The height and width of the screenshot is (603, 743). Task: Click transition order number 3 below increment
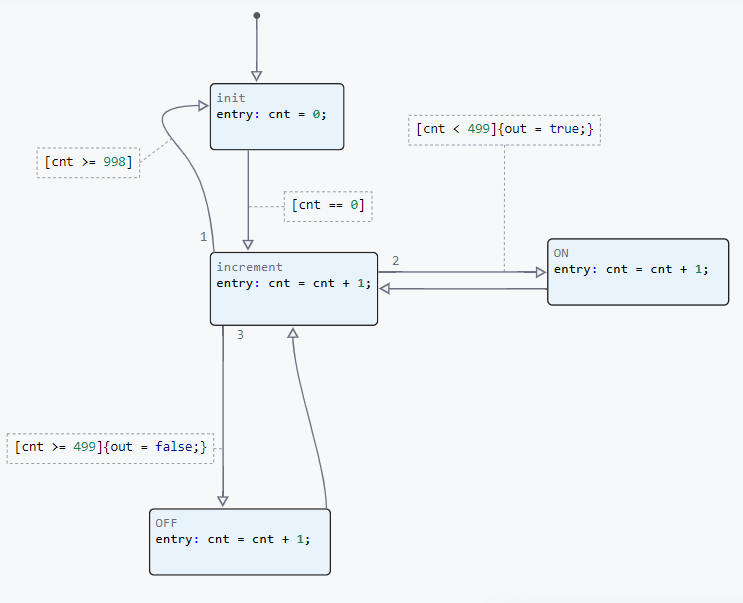click(240, 335)
